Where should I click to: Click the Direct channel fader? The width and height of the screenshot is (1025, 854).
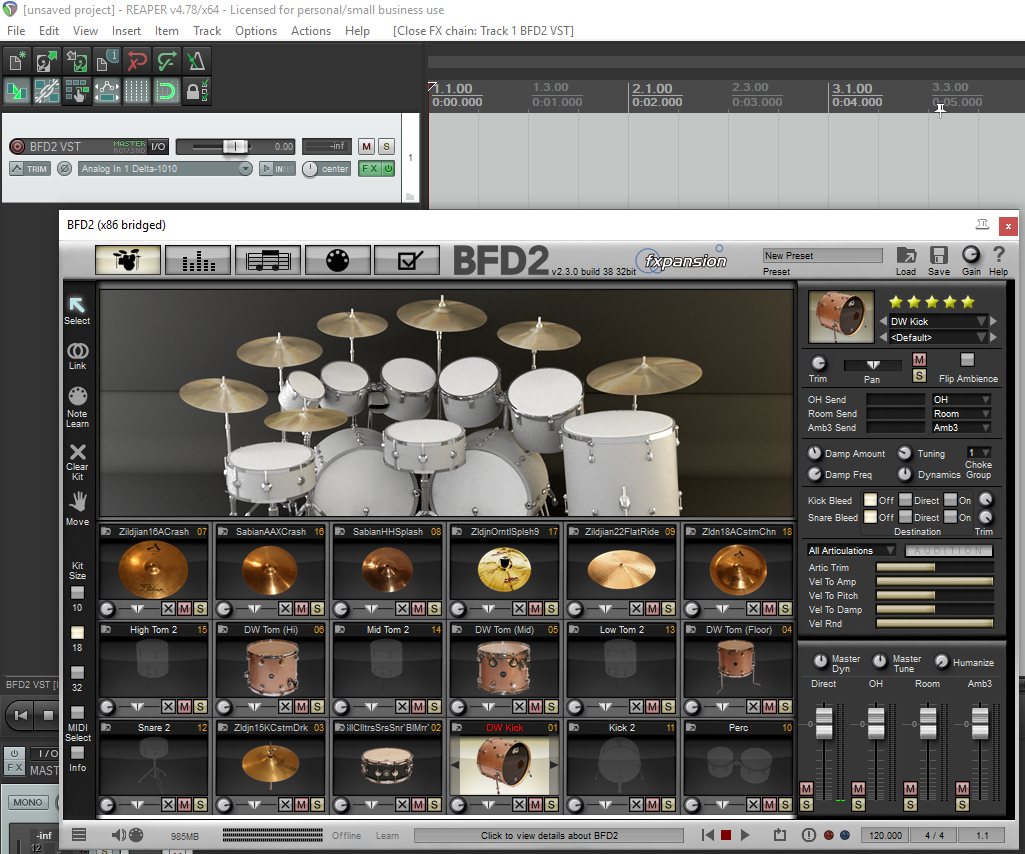pyautogui.click(x=824, y=723)
